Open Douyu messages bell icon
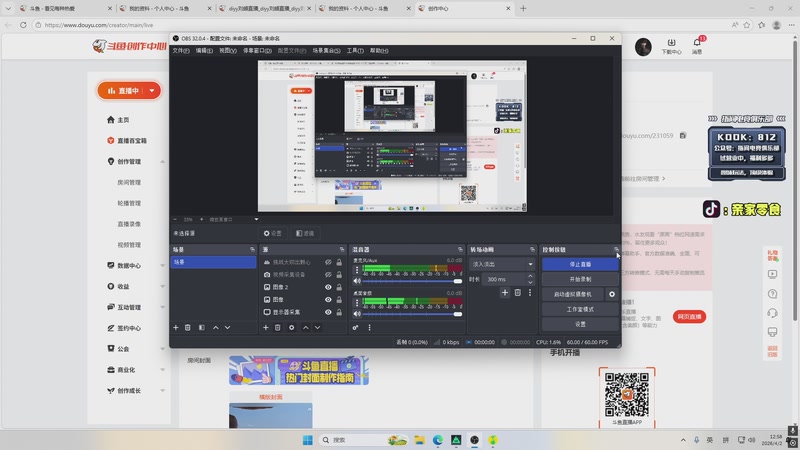Viewport: 800px width, 450px height. 697,45
